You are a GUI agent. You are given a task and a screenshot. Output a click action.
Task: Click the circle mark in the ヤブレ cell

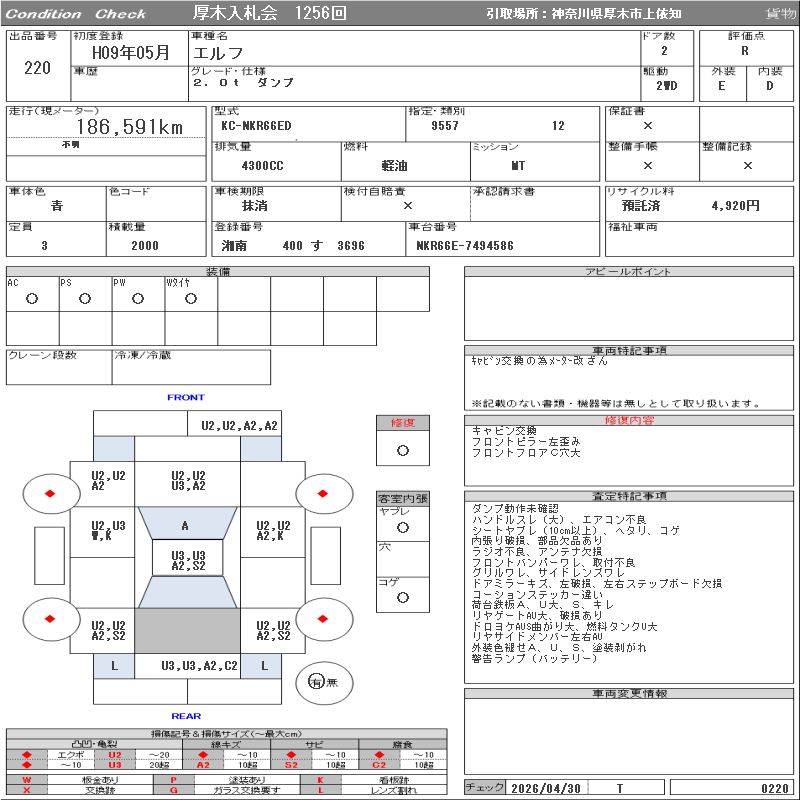point(403,528)
